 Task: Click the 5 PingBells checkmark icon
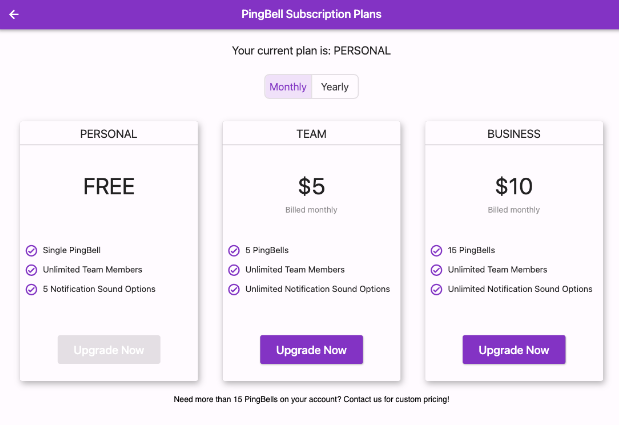[234, 251]
